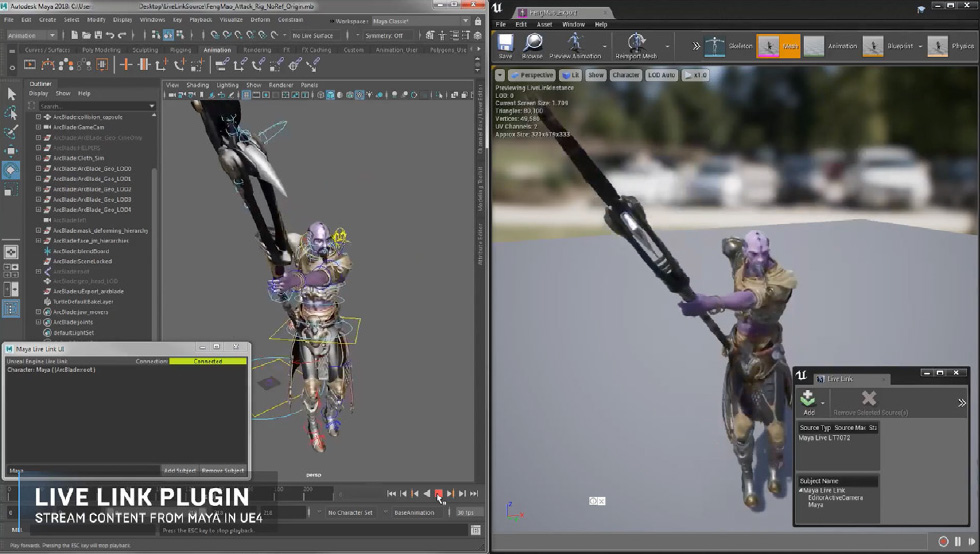Open the viewport Shading menu in Maya
The height and width of the screenshot is (554, 980).
click(x=198, y=85)
